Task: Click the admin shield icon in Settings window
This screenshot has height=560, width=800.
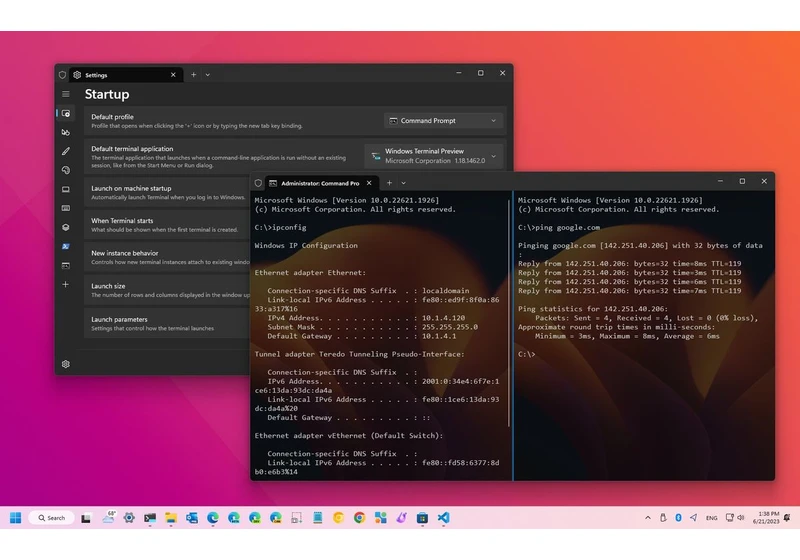Action: tap(62, 75)
